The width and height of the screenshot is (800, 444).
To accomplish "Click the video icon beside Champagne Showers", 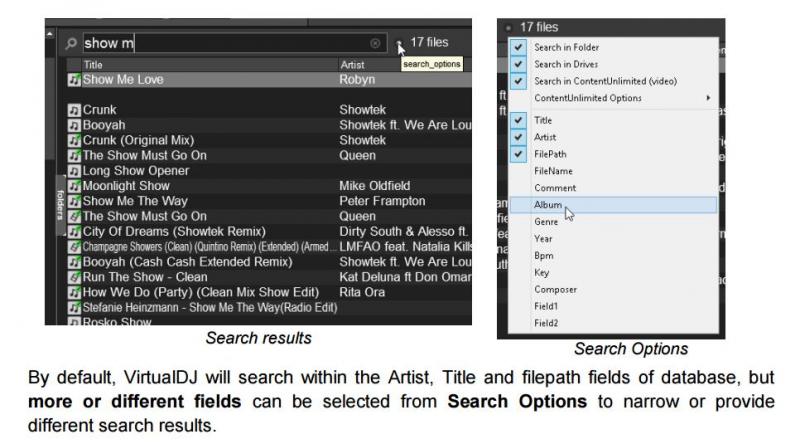I will coord(74,246).
